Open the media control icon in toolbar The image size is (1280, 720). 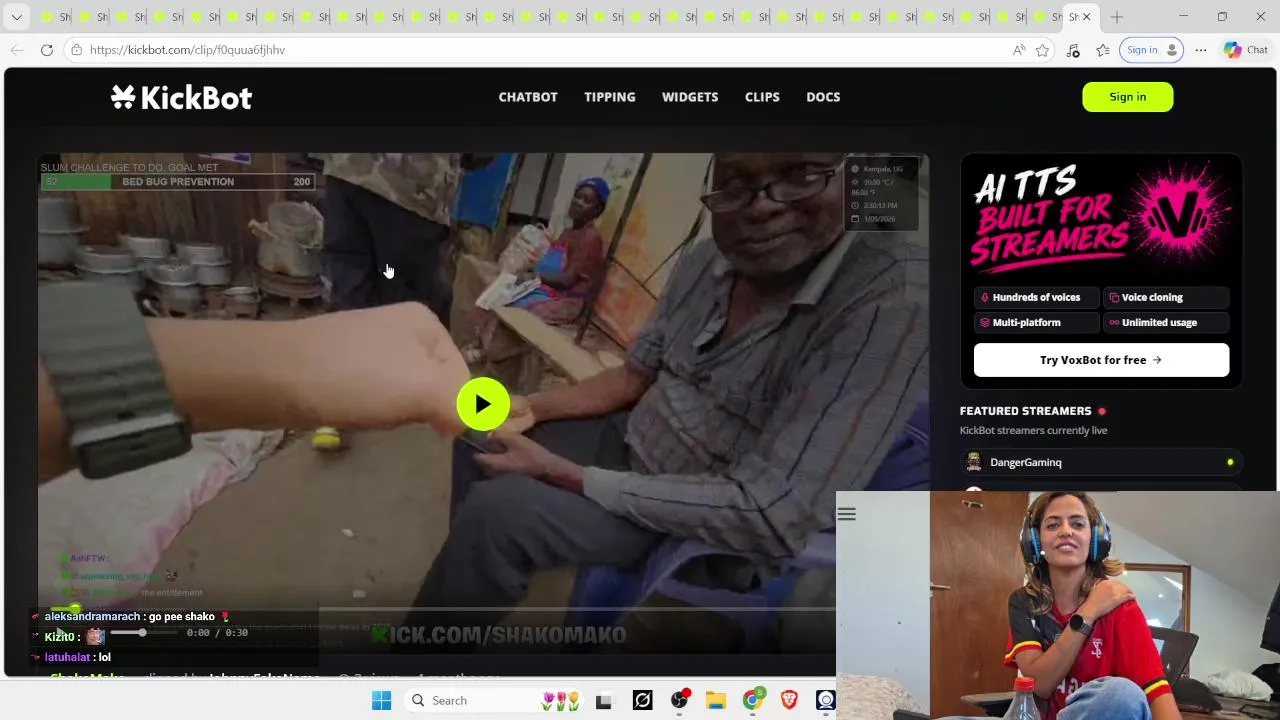click(x=1073, y=50)
